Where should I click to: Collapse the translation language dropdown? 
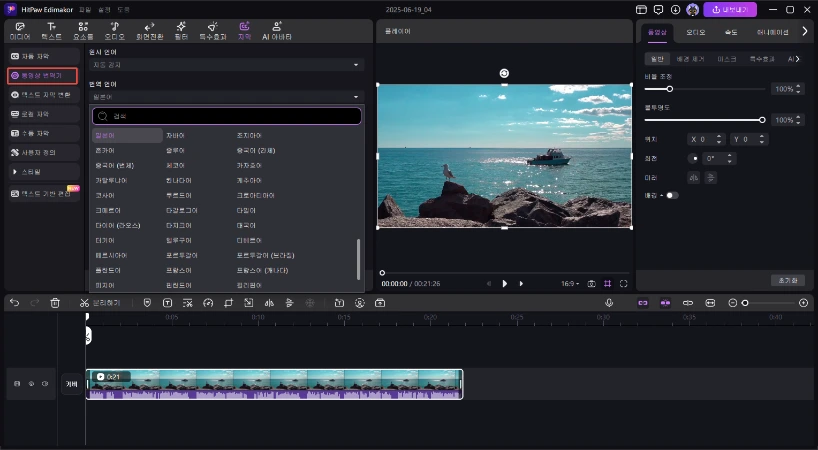click(226, 97)
